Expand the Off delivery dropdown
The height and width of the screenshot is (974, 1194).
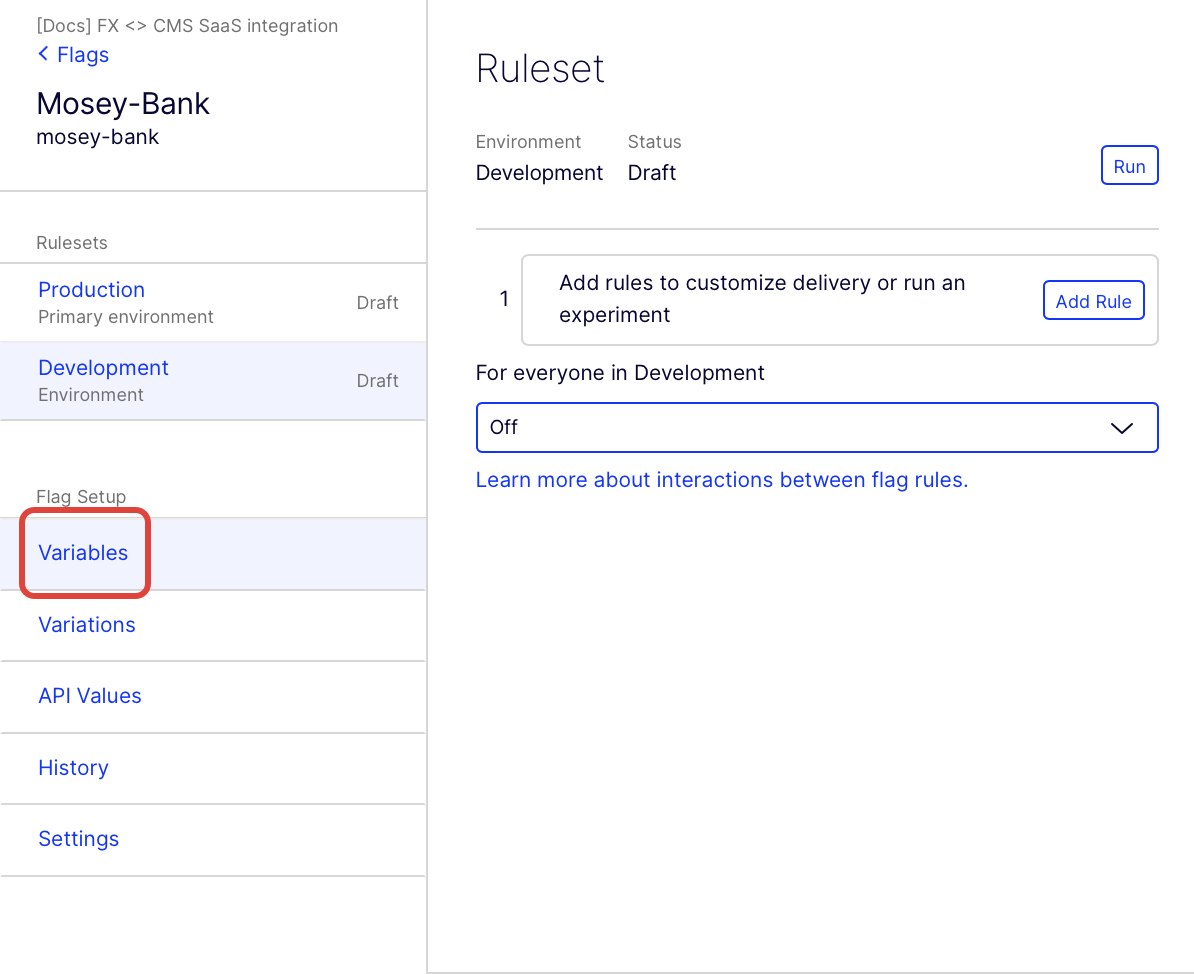pos(817,427)
